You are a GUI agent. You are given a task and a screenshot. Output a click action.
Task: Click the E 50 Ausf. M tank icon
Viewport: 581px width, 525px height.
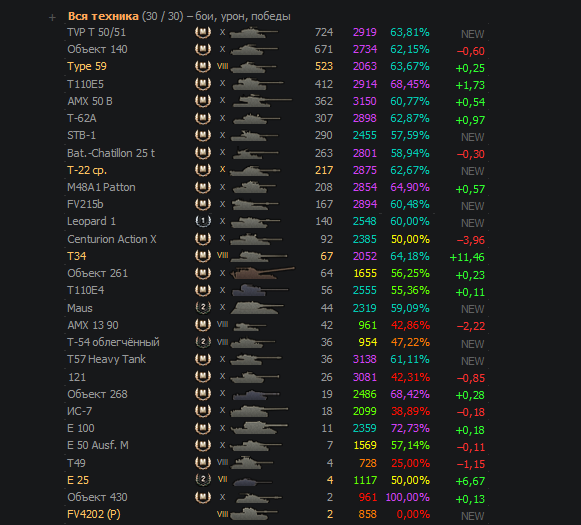click(255, 445)
